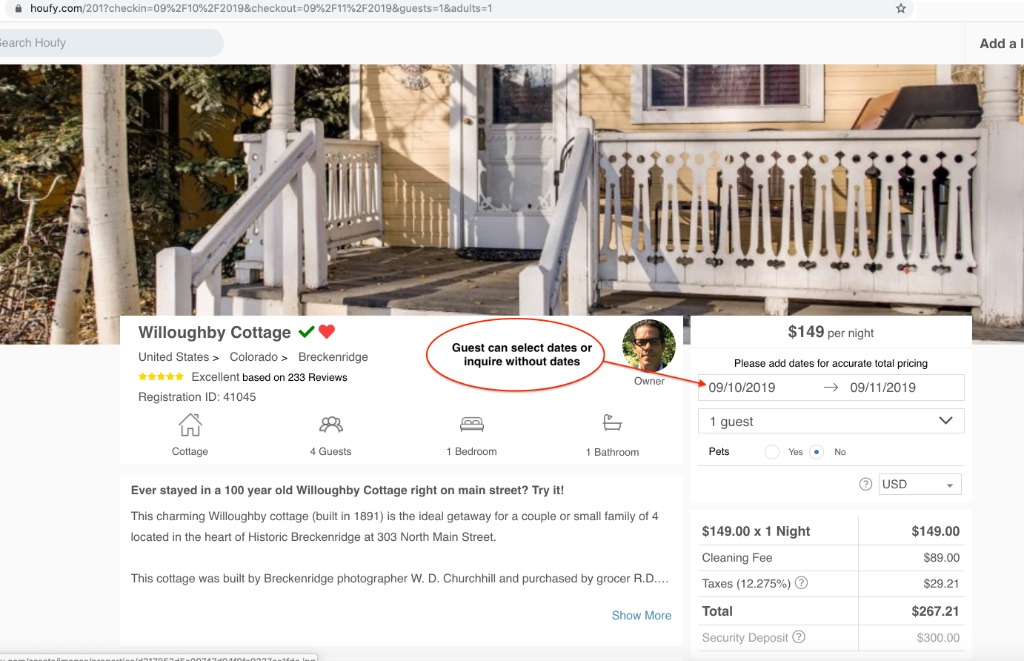1024x661 pixels.
Task: Click the Taxes help question mark icon
Action: 801,583
